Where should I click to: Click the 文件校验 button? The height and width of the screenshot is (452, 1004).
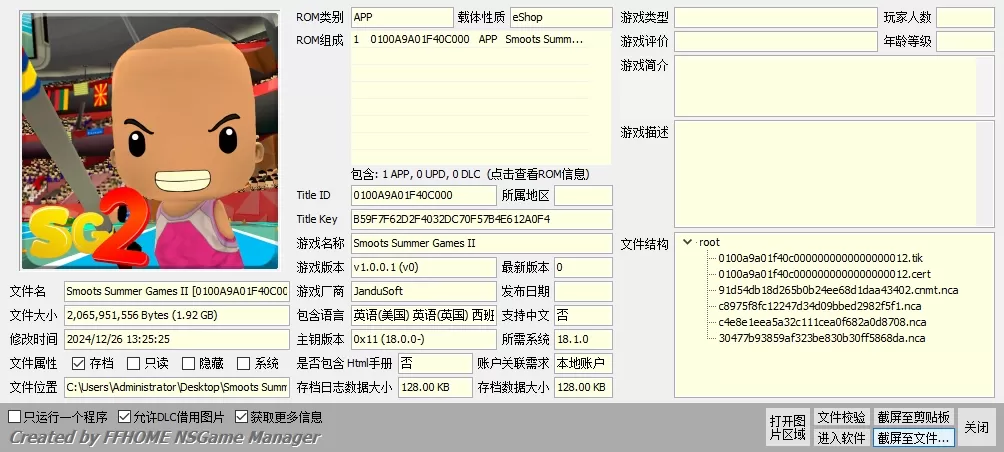(841, 417)
